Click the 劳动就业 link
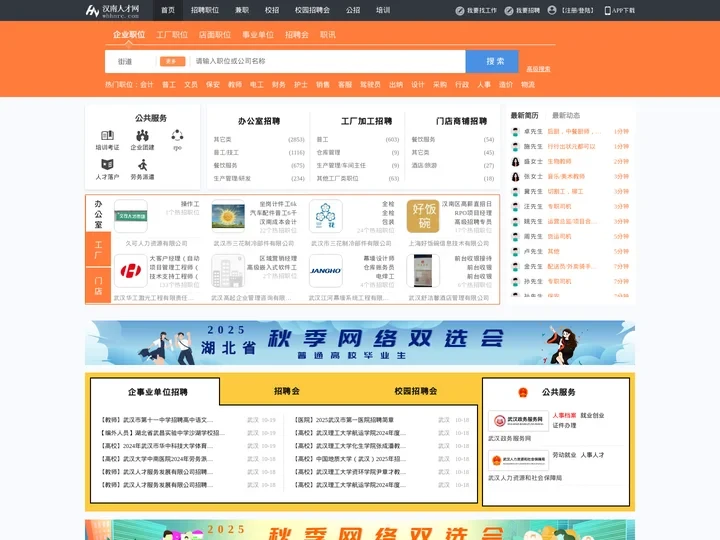The width and height of the screenshot is (720, 540). point(564,455)
